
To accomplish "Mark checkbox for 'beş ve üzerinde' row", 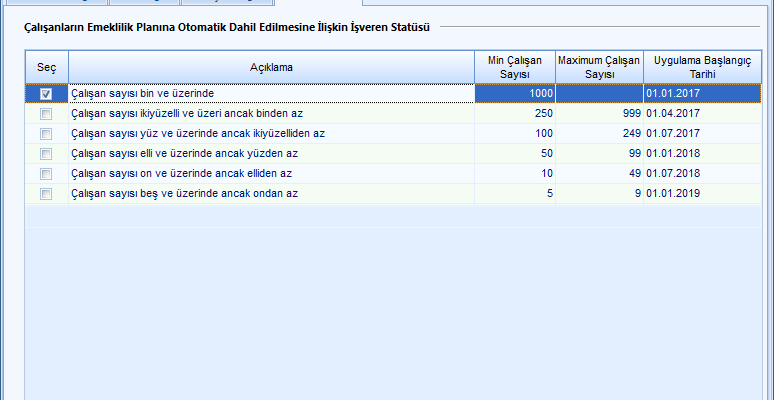I will point(46,194).
